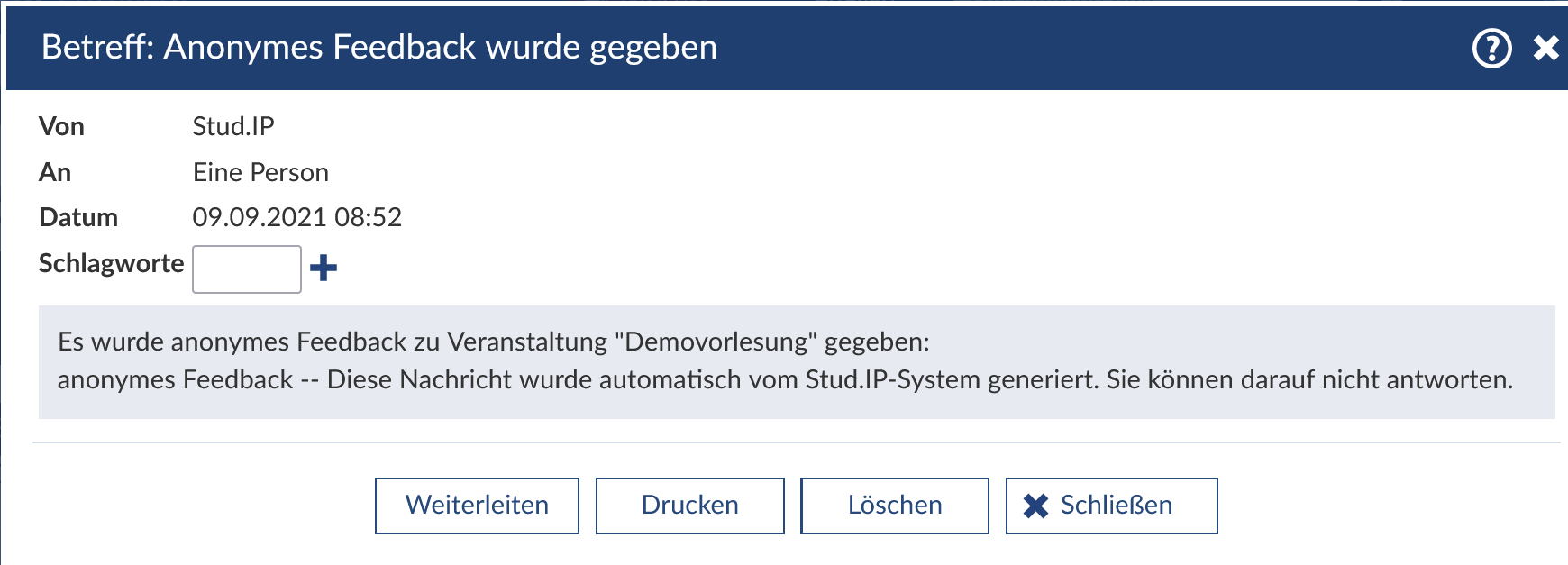This screenshot has width=1568, height=565.
Task: Click the empty blue title bar area
Action: pos(1081,48)
